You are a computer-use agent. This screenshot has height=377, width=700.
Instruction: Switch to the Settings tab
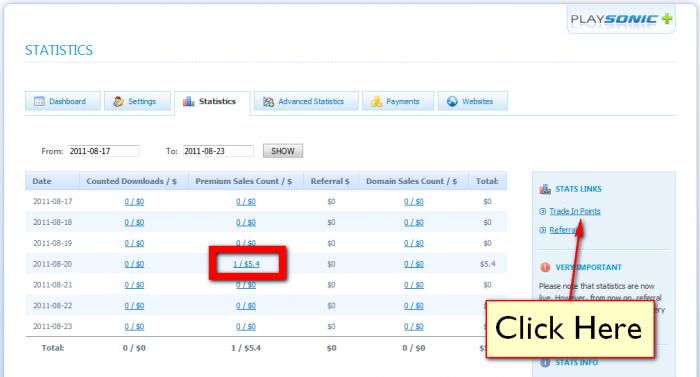[138, 101]
